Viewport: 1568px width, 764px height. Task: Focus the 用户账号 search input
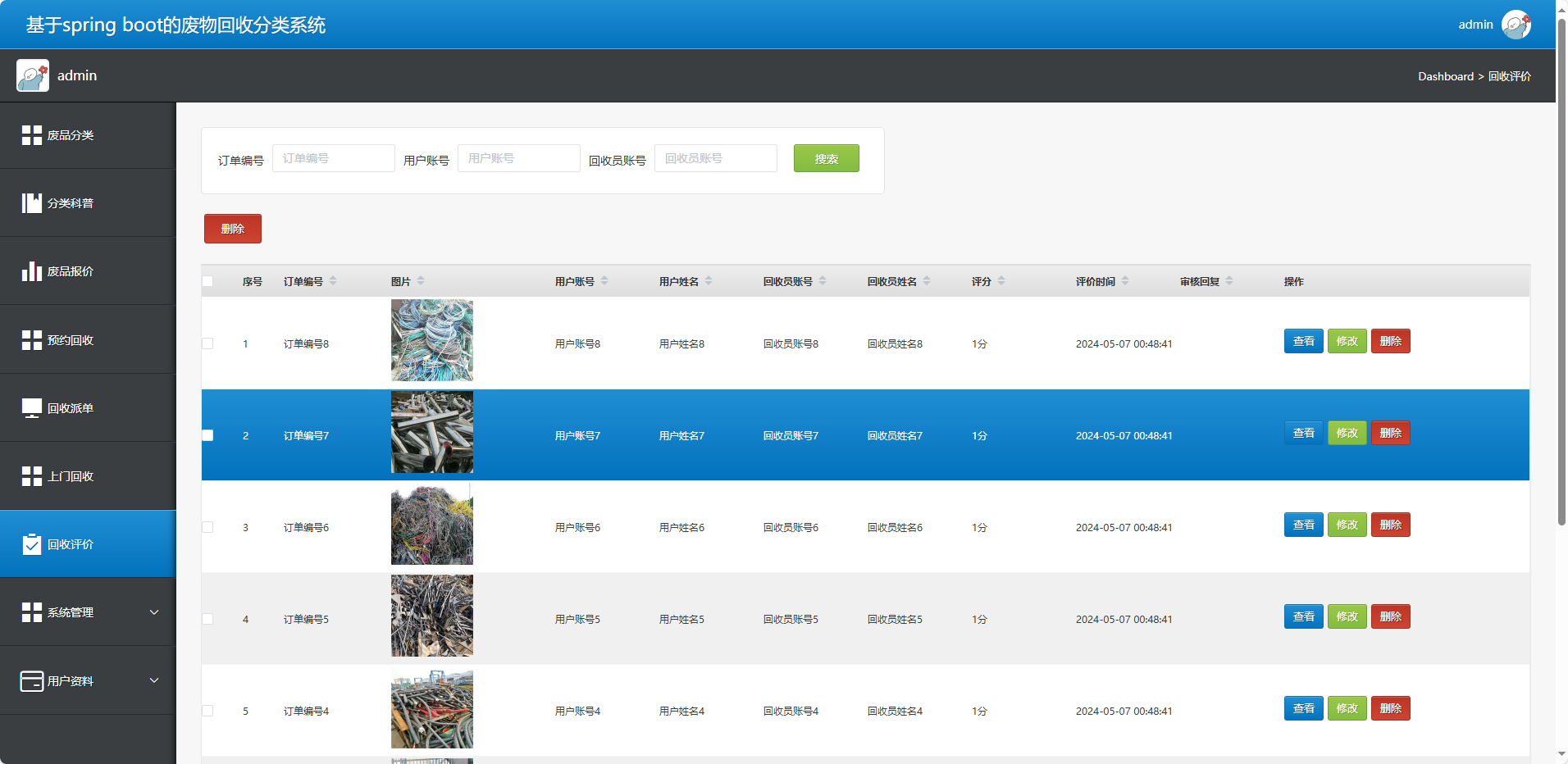coord(519,158)
